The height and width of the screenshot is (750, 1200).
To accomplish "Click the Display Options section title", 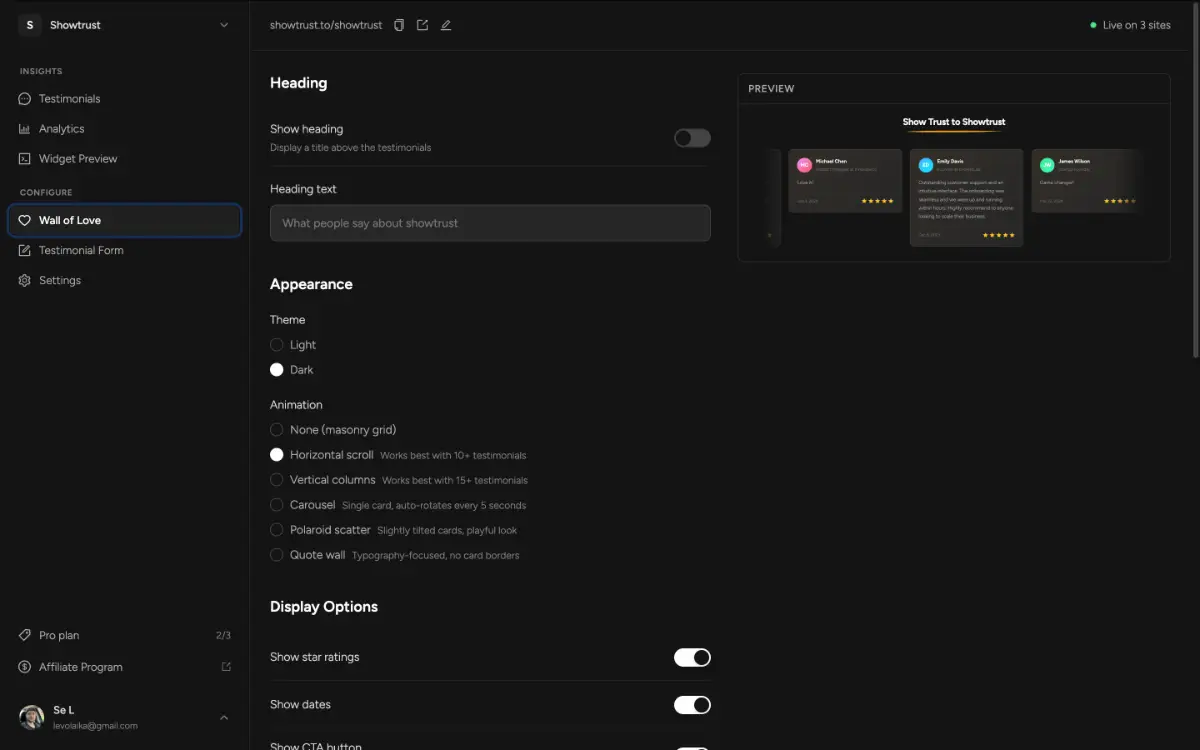I will point(324,607).
